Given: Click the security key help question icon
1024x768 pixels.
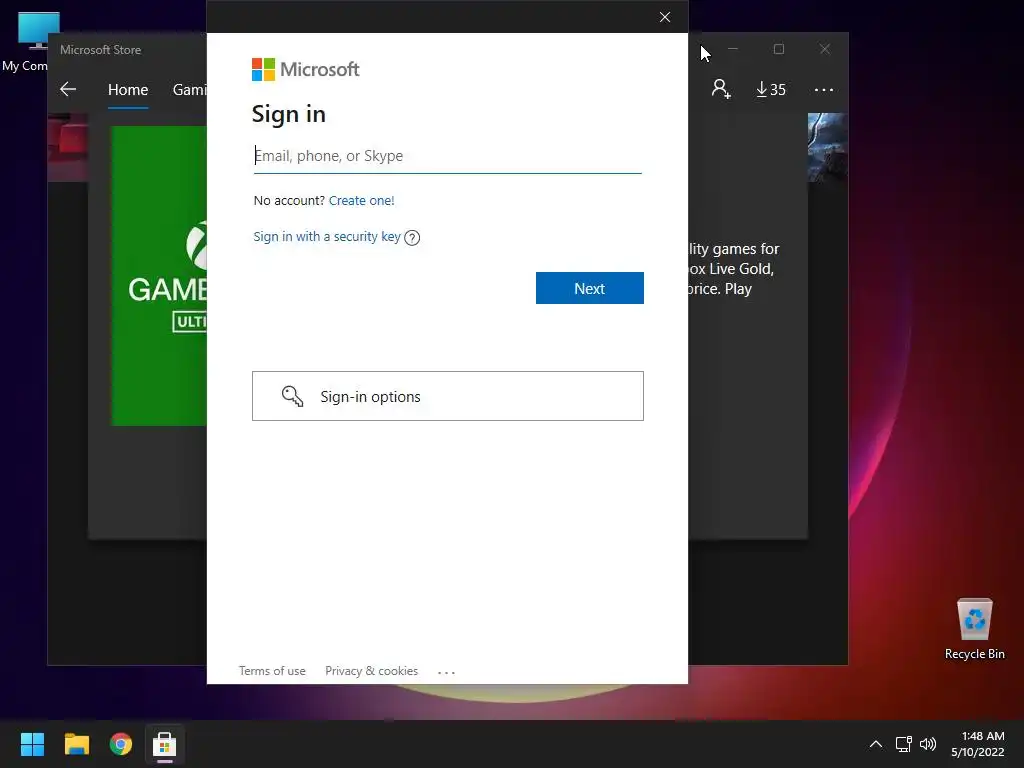Looking at the screenshot, I should [x=412, y=238].
